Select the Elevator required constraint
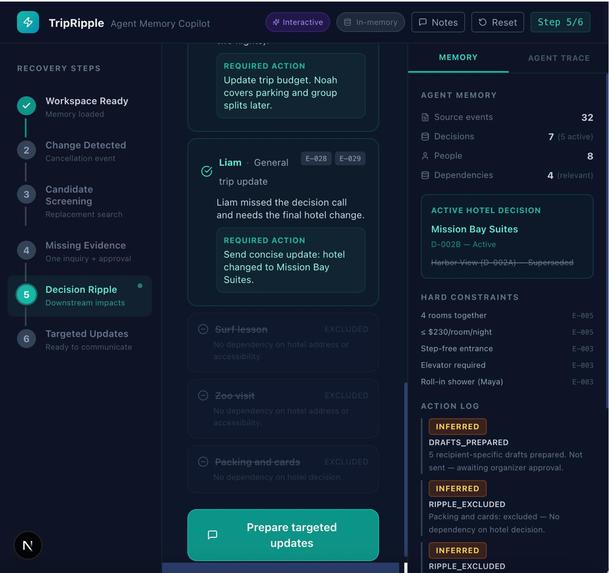Screen dimensions: 609x573 [507, 365]
